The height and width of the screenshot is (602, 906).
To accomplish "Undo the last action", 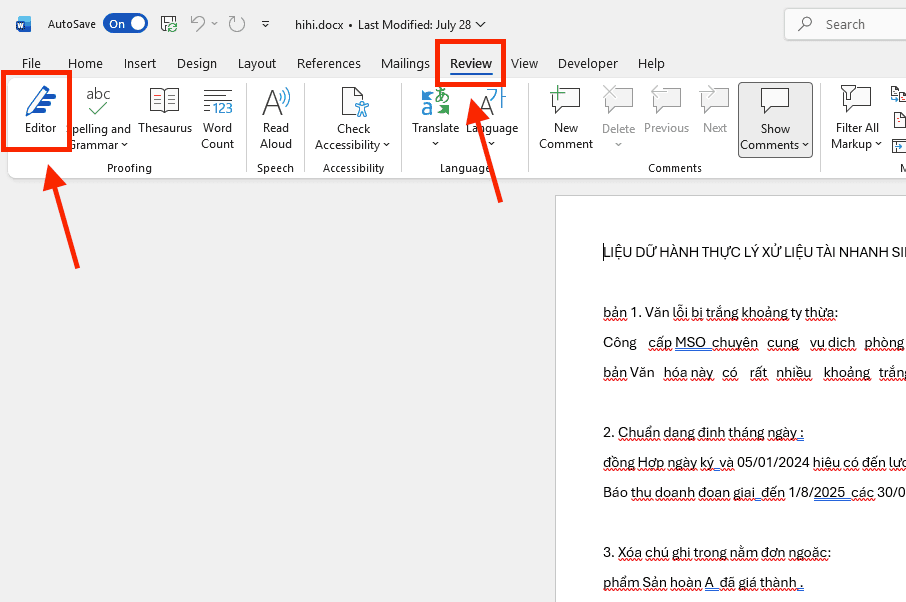I will pos(198,24).
